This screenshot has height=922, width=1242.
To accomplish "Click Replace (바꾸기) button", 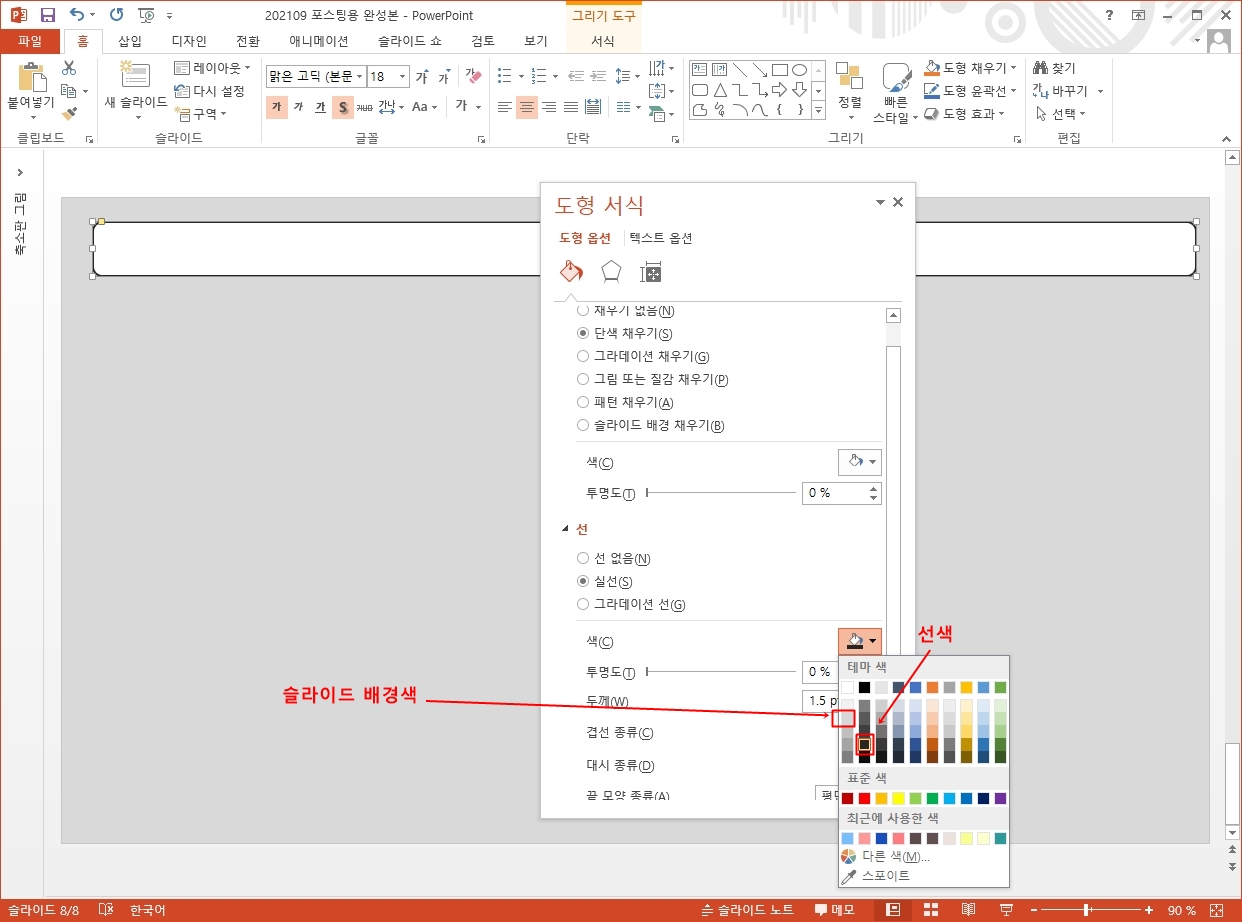I will click(x=1063, y=91).
